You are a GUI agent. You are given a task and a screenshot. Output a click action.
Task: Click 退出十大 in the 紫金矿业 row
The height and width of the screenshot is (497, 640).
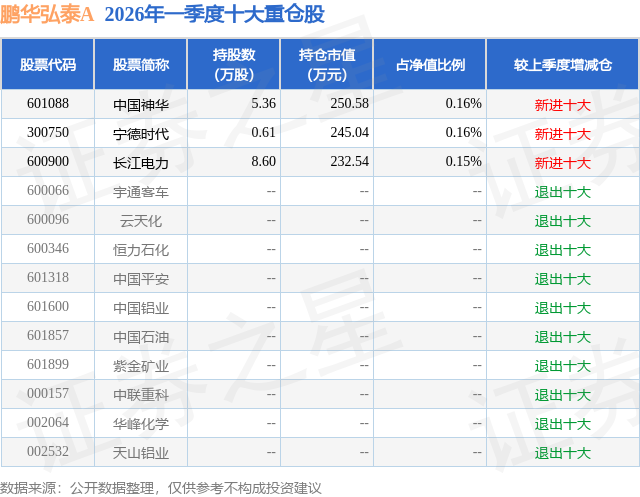pyautogui.click(x=563, y=366)
